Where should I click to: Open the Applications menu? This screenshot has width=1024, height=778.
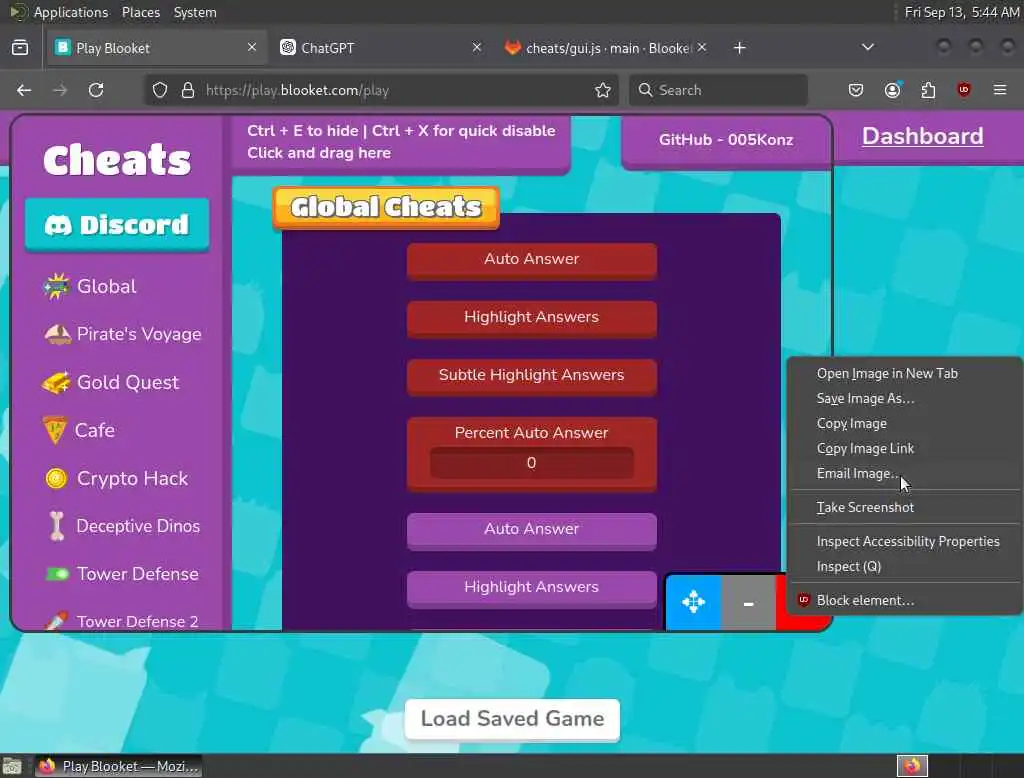point(71,12)
